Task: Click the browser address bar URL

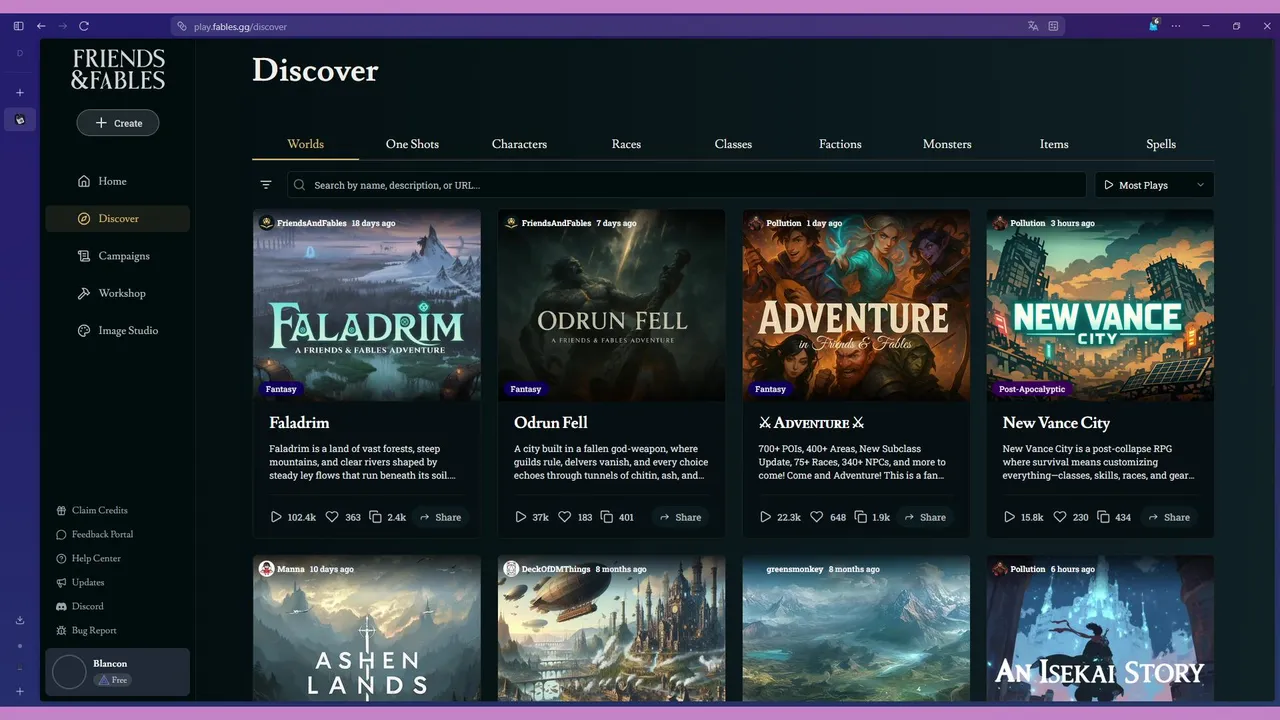Action: click(240, 27)
